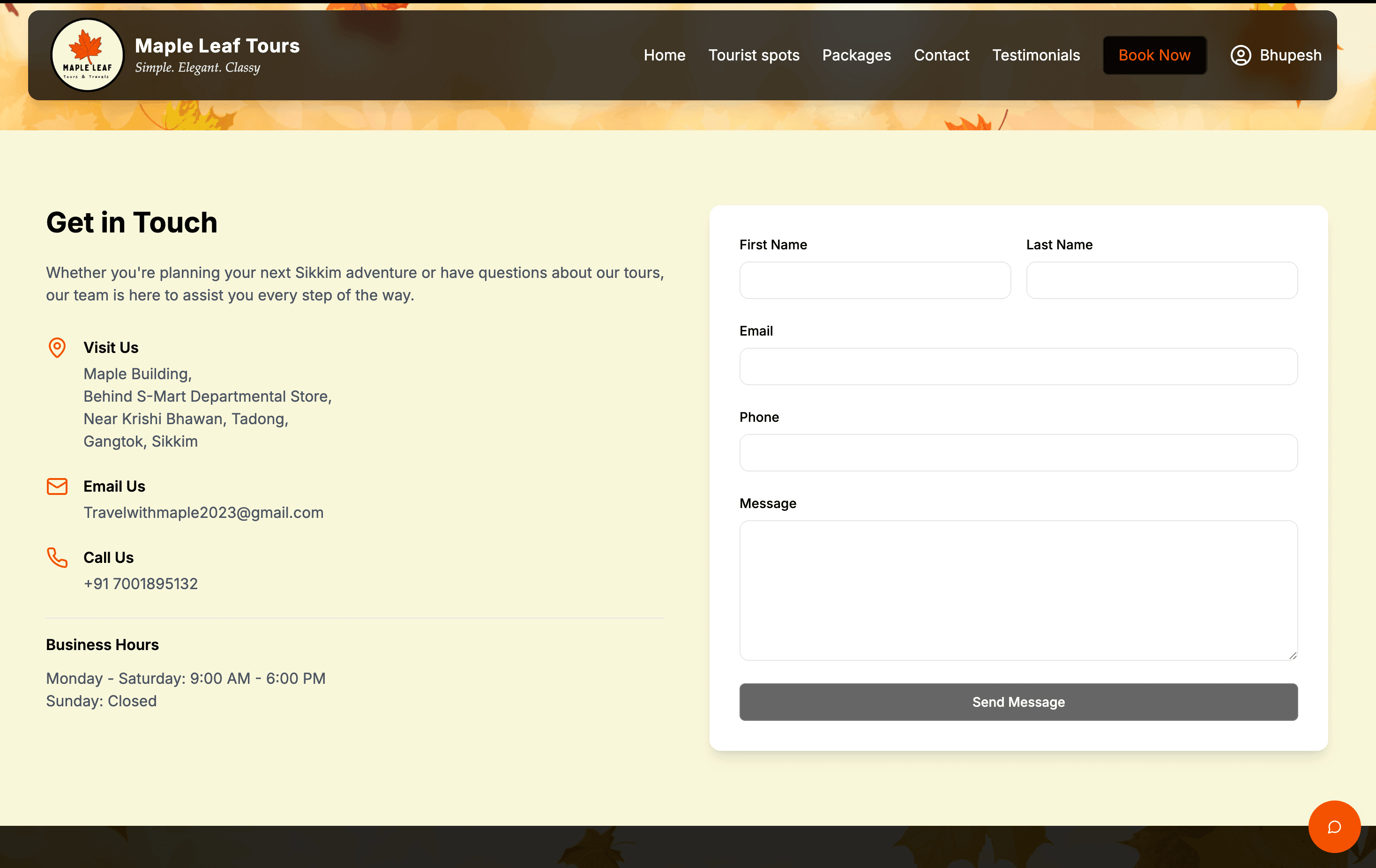Click the 'Gangtok, Sikkim' address line
This screenshot has height=868, width=1376.
coord(141,441)
